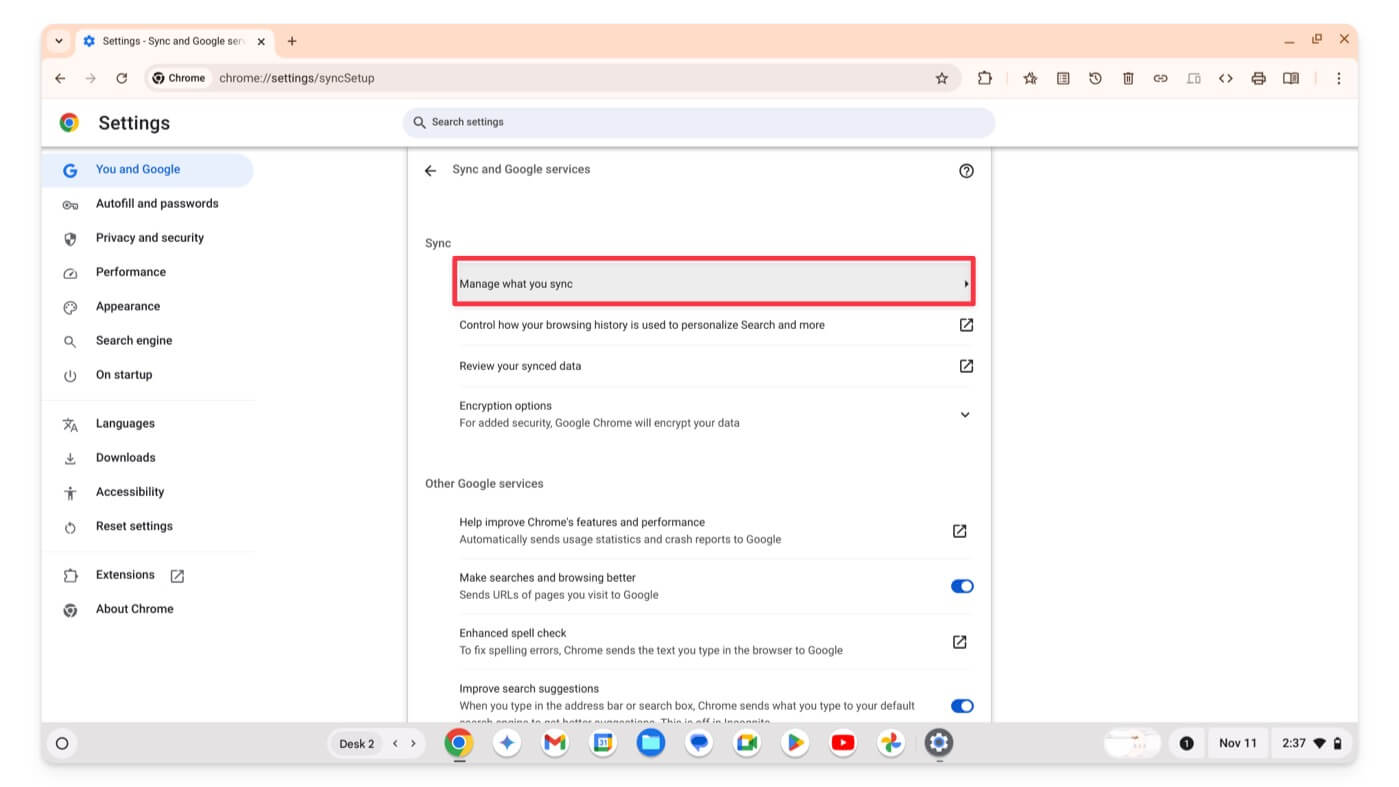Toggle Make searches and browsing better
1399x787 pixels.
tap(962, 586)
